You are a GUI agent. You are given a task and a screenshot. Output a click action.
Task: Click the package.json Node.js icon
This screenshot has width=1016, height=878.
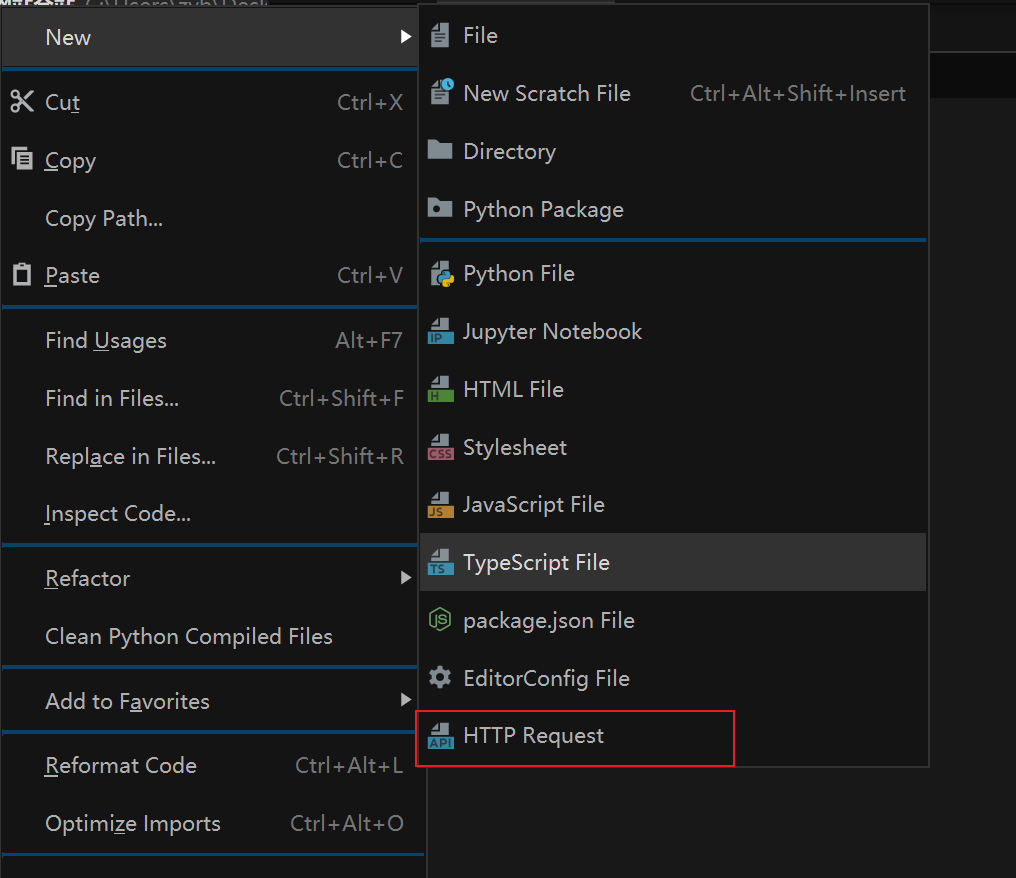440,619
